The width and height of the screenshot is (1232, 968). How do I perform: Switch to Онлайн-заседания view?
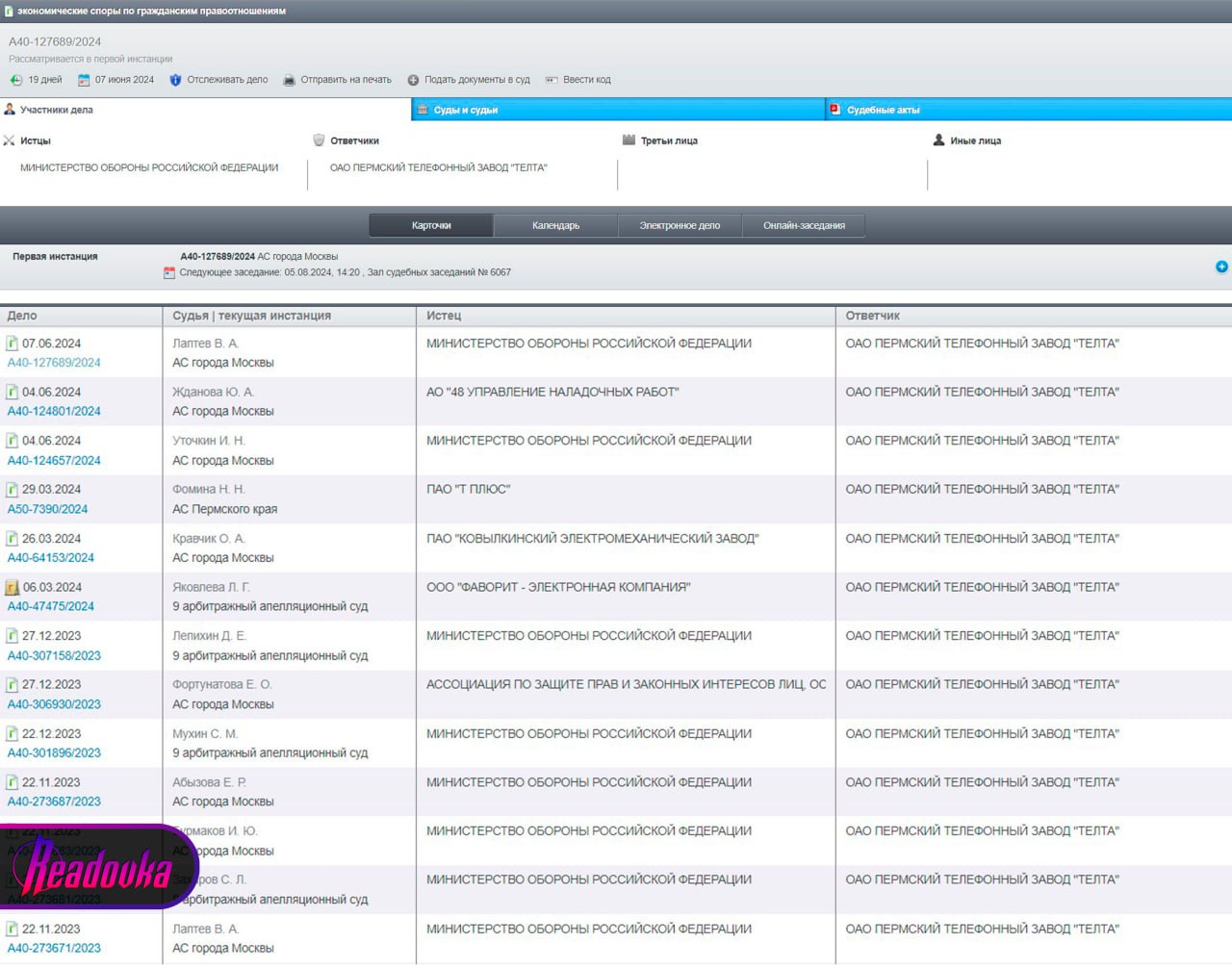click(x=804, y=225)
